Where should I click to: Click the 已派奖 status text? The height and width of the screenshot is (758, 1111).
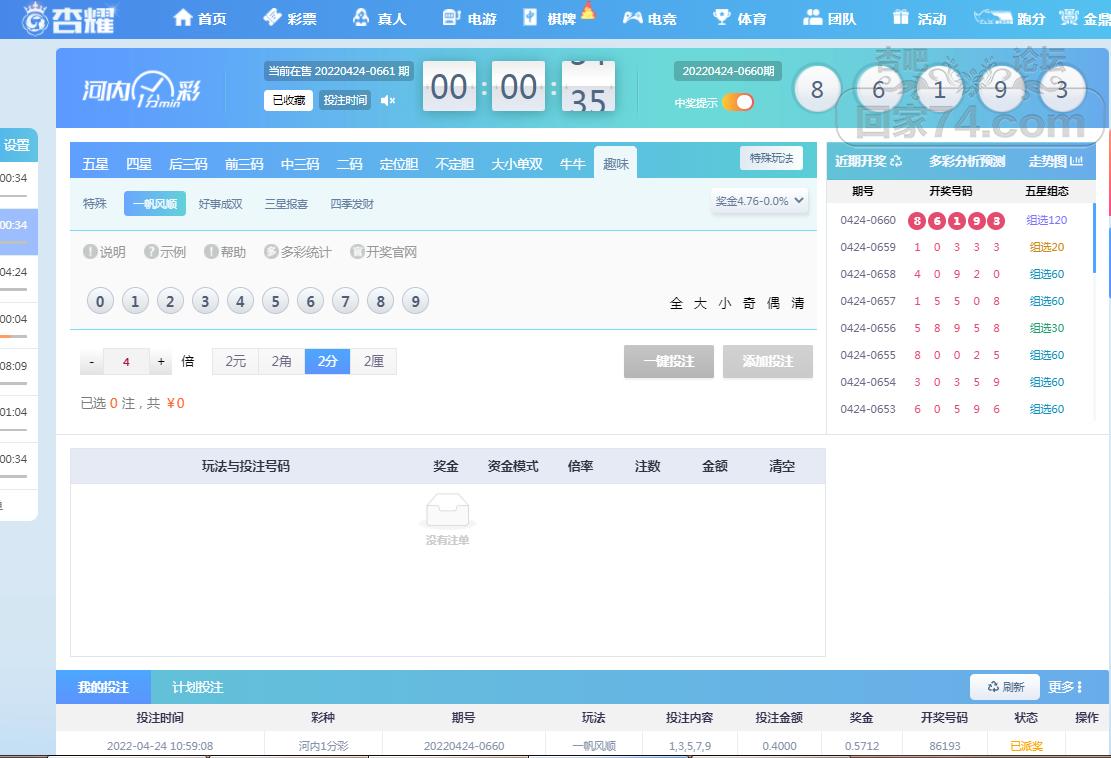[1026, 746]
